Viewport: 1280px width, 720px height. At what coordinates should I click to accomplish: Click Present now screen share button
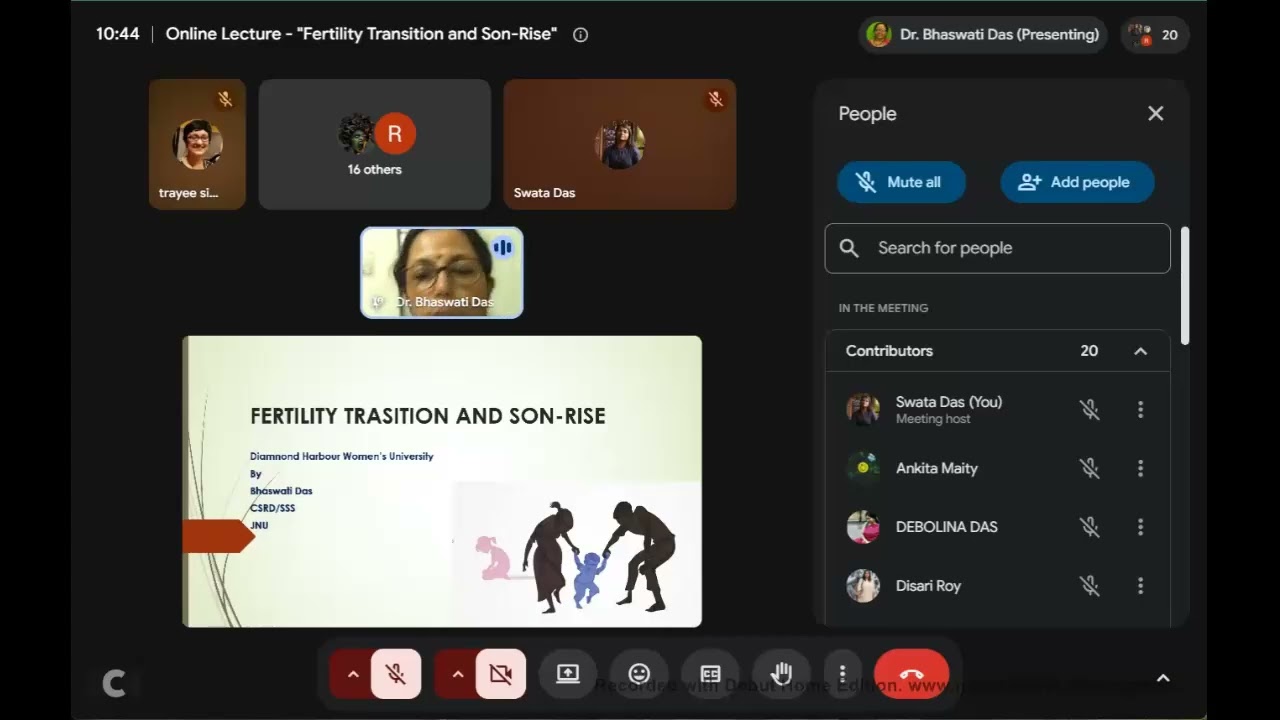(x=568, y=674)
